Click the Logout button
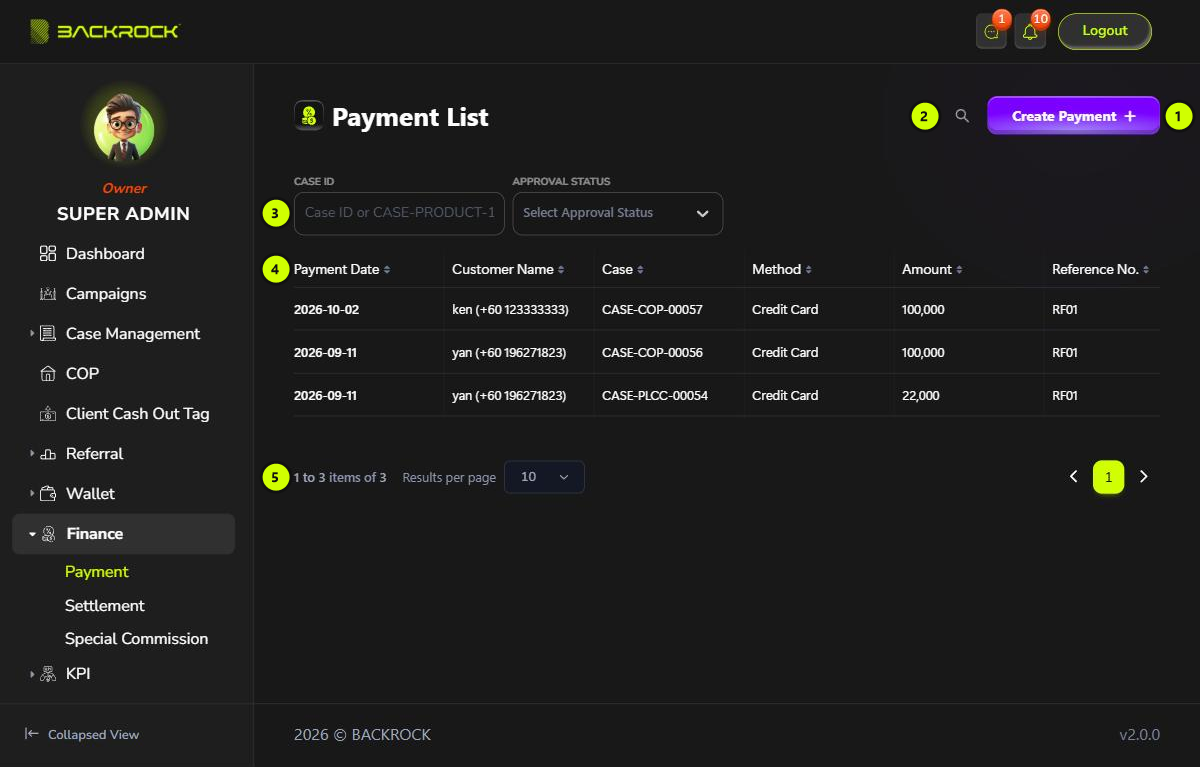Viewport: 1200px width, 767px height. click(x=1105, y=31)
